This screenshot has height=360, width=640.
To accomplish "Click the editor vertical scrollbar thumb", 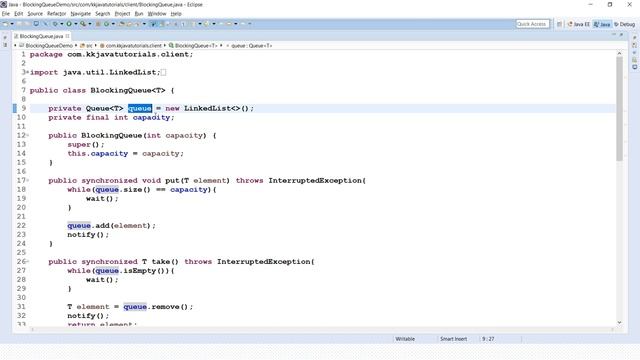I will pyautogui.click(x=619, y=109).
